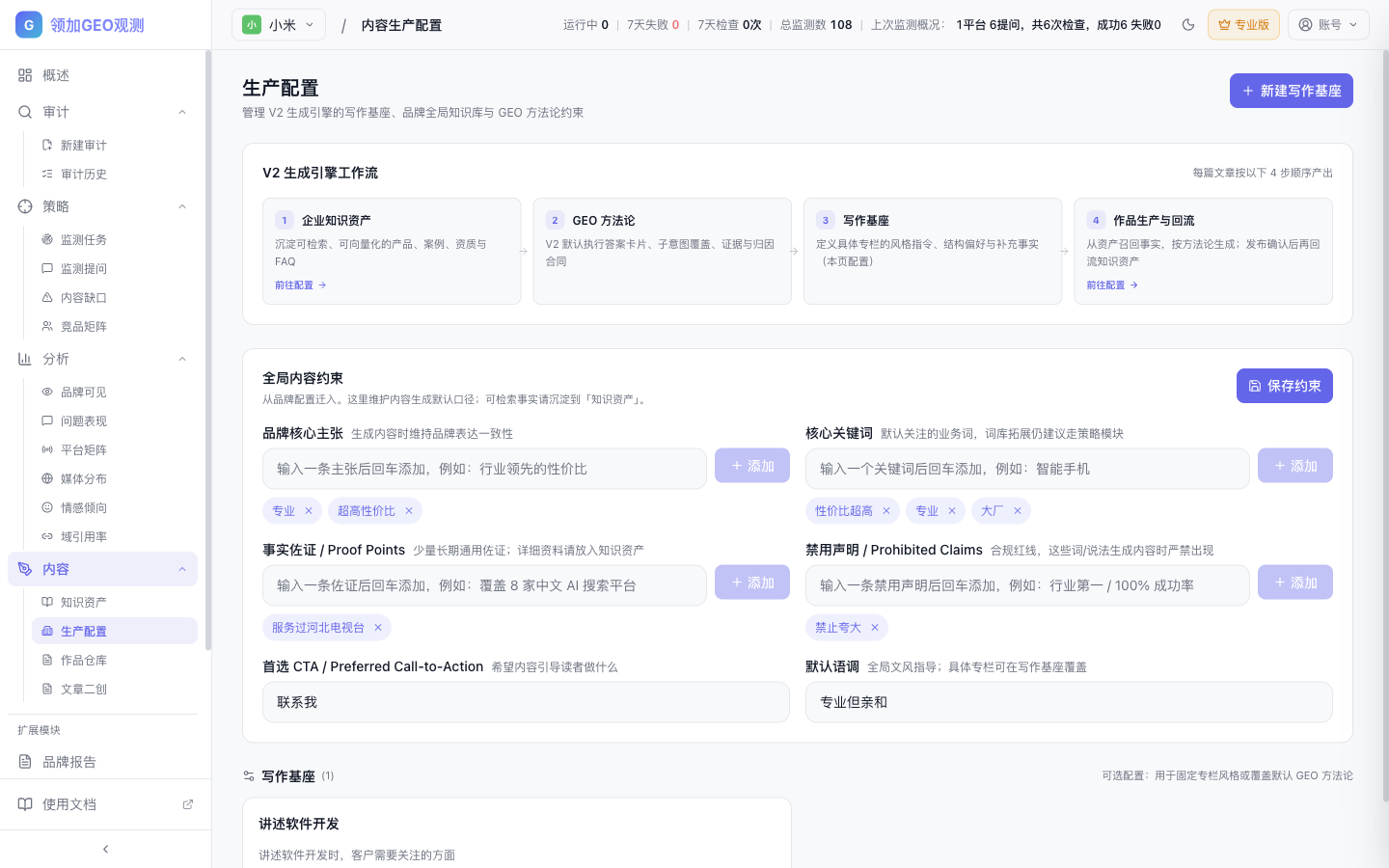Toggle dark mode moon icon
The width and height of the screenshot is (1389, 868).
pos(1188,25)
